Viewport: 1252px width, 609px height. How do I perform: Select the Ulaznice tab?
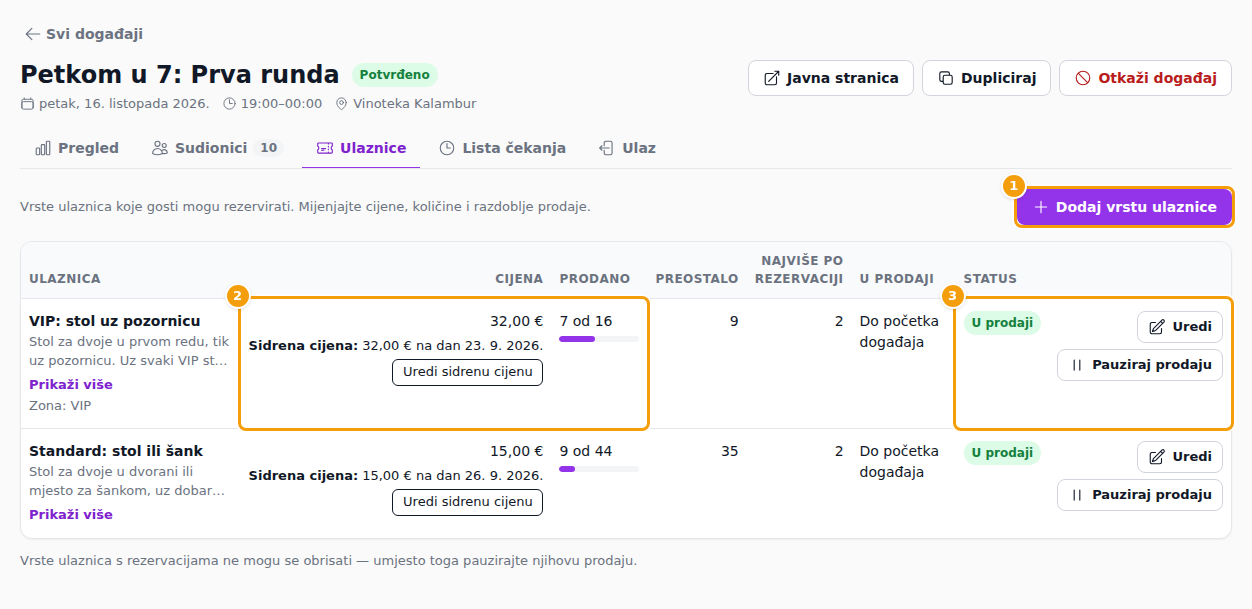[361, 148]
